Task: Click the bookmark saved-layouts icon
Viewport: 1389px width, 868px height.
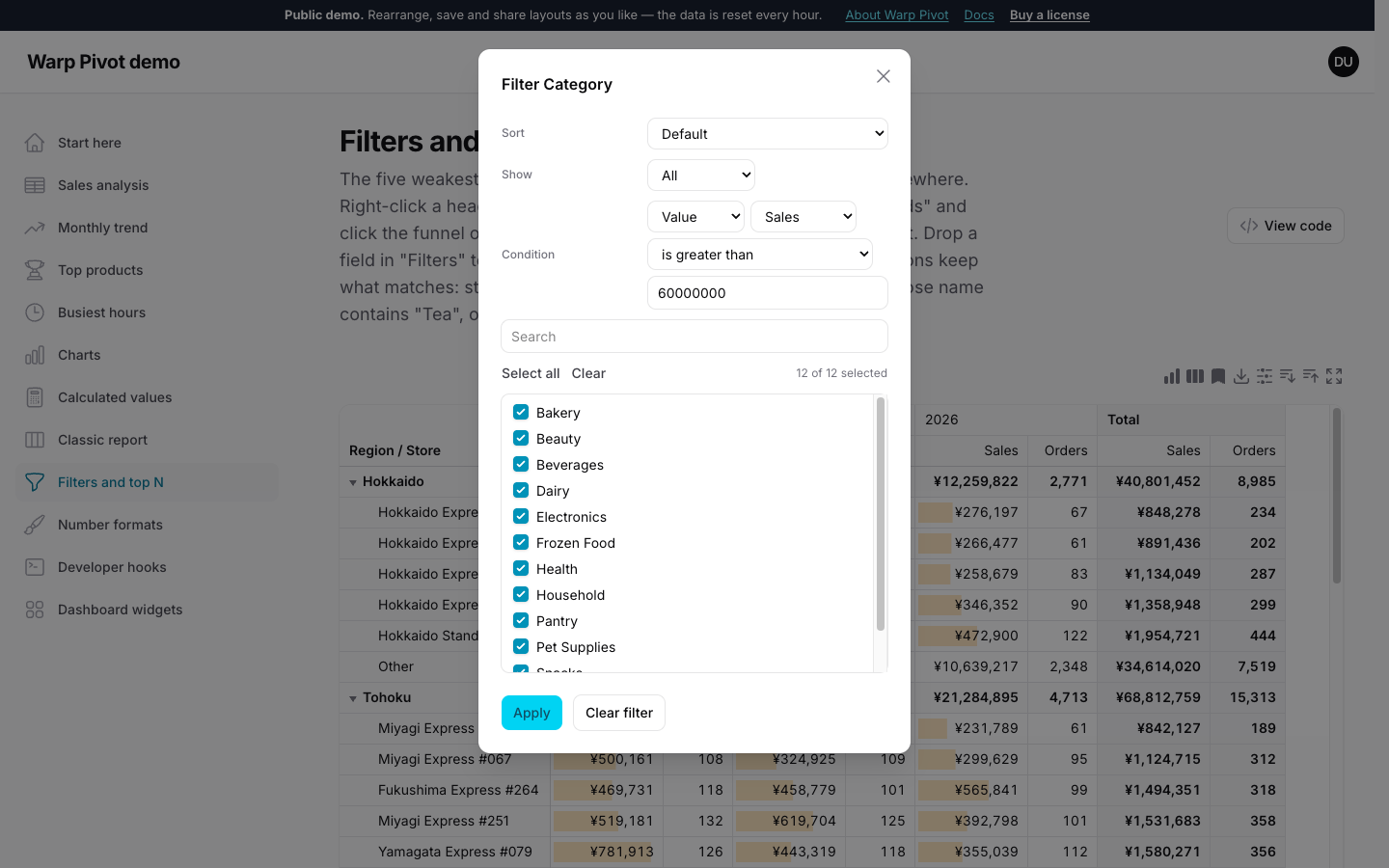Action: point(1218,376)
